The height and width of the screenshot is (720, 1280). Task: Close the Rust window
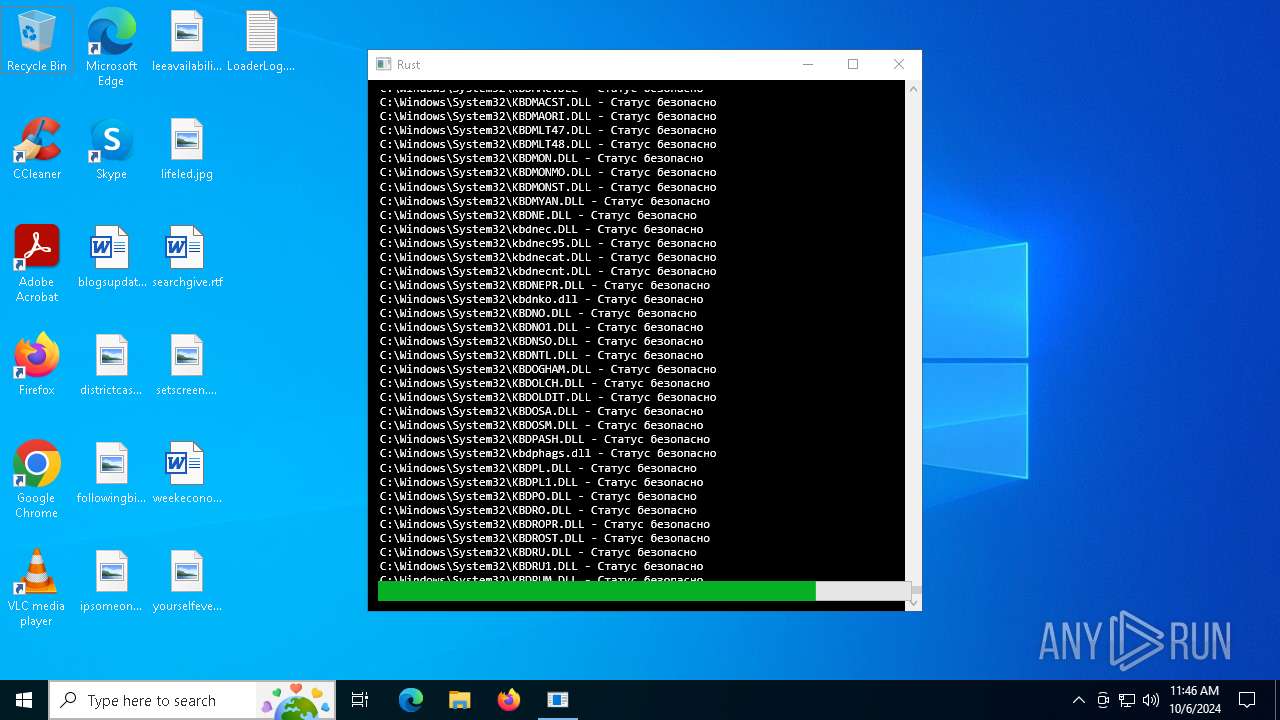(x=899, y=64)
